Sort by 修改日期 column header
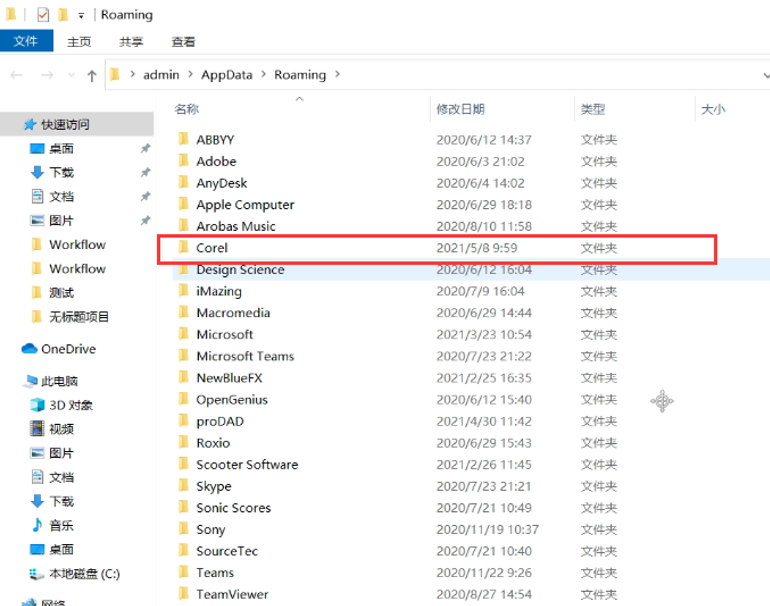The image size is (770, 606). tap(460, 109)
